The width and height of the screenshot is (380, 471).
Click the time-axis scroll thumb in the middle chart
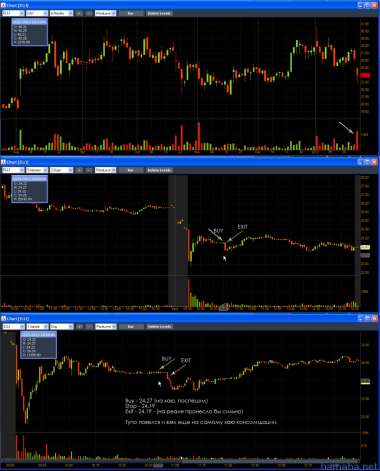point(223,309)
